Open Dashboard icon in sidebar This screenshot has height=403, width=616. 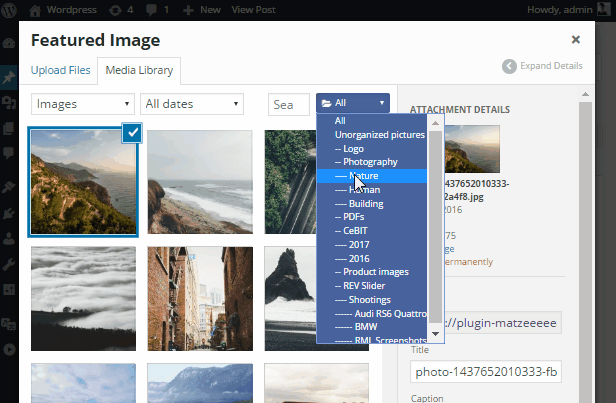[9, 43]
